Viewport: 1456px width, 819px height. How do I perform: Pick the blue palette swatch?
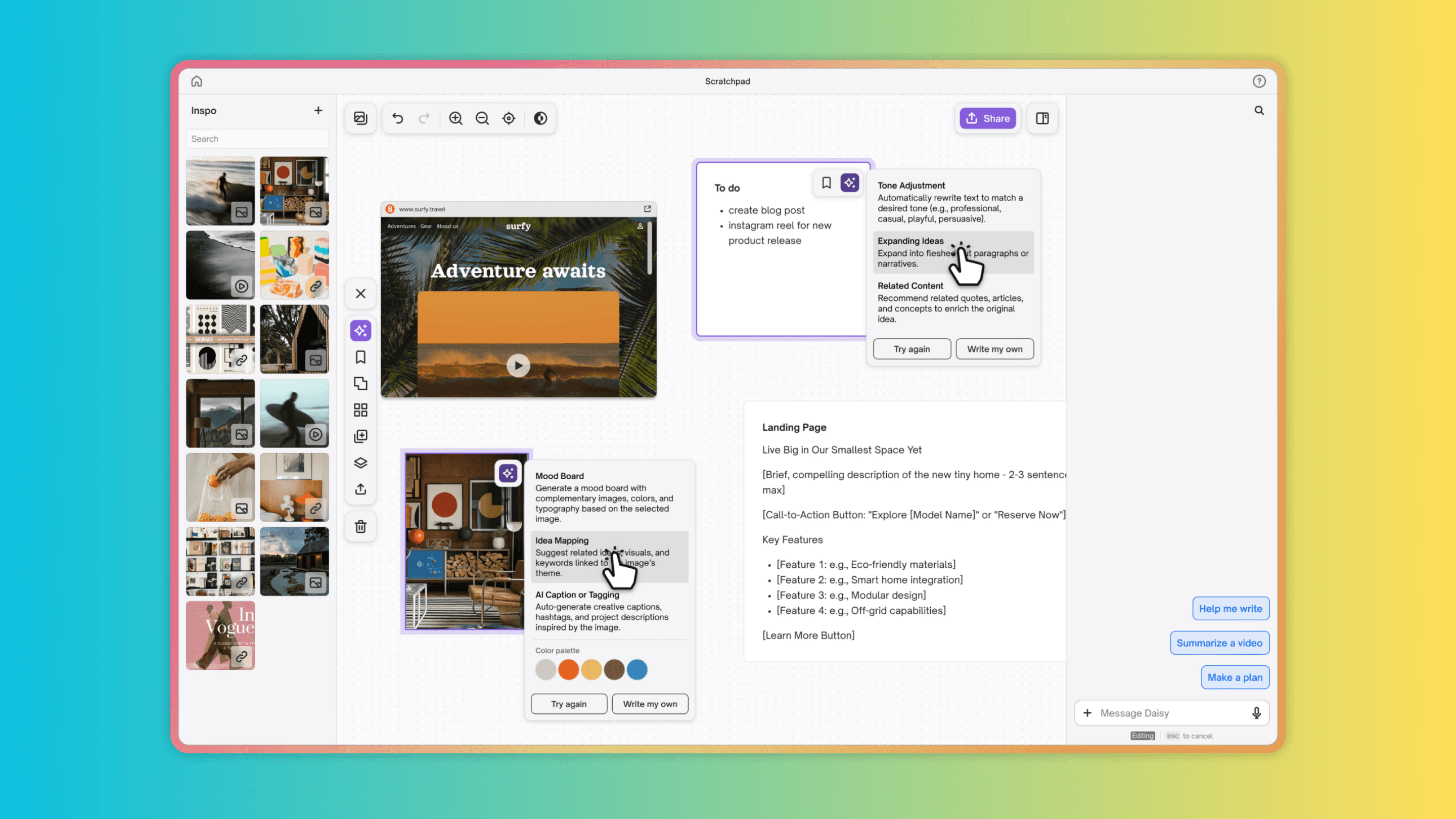point(637,670)
